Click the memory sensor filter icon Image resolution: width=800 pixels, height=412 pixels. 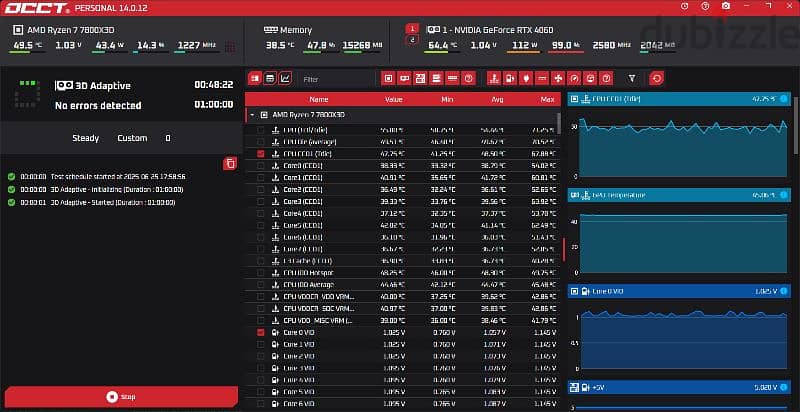(452, 79)
